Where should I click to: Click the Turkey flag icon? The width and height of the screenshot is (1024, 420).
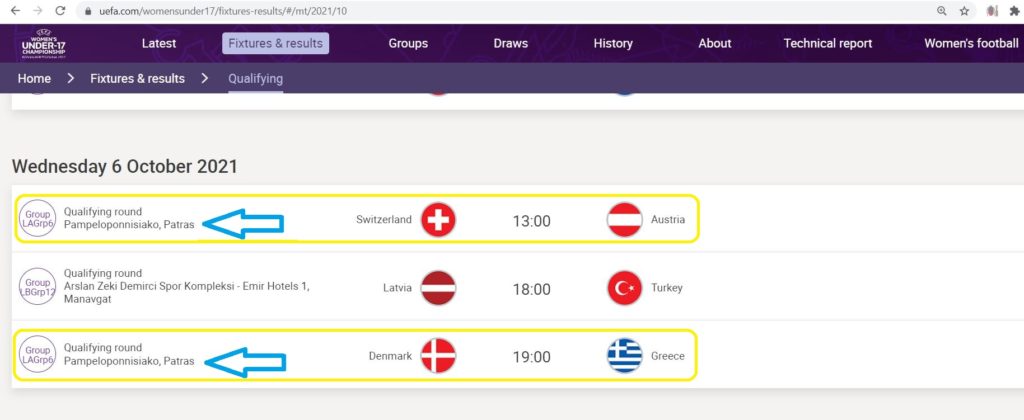(624, 288)
